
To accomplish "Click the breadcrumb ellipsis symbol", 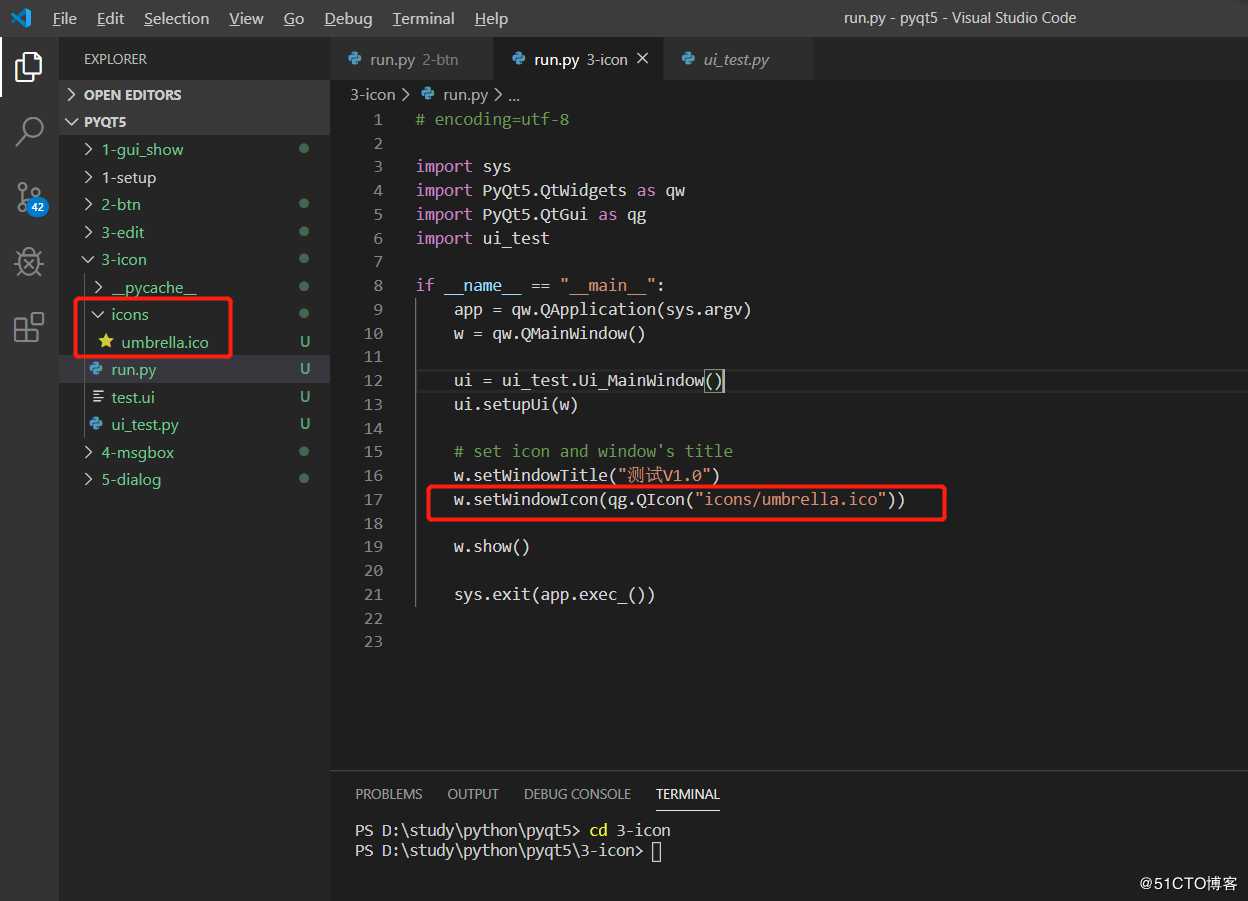I will coord(514,95).
